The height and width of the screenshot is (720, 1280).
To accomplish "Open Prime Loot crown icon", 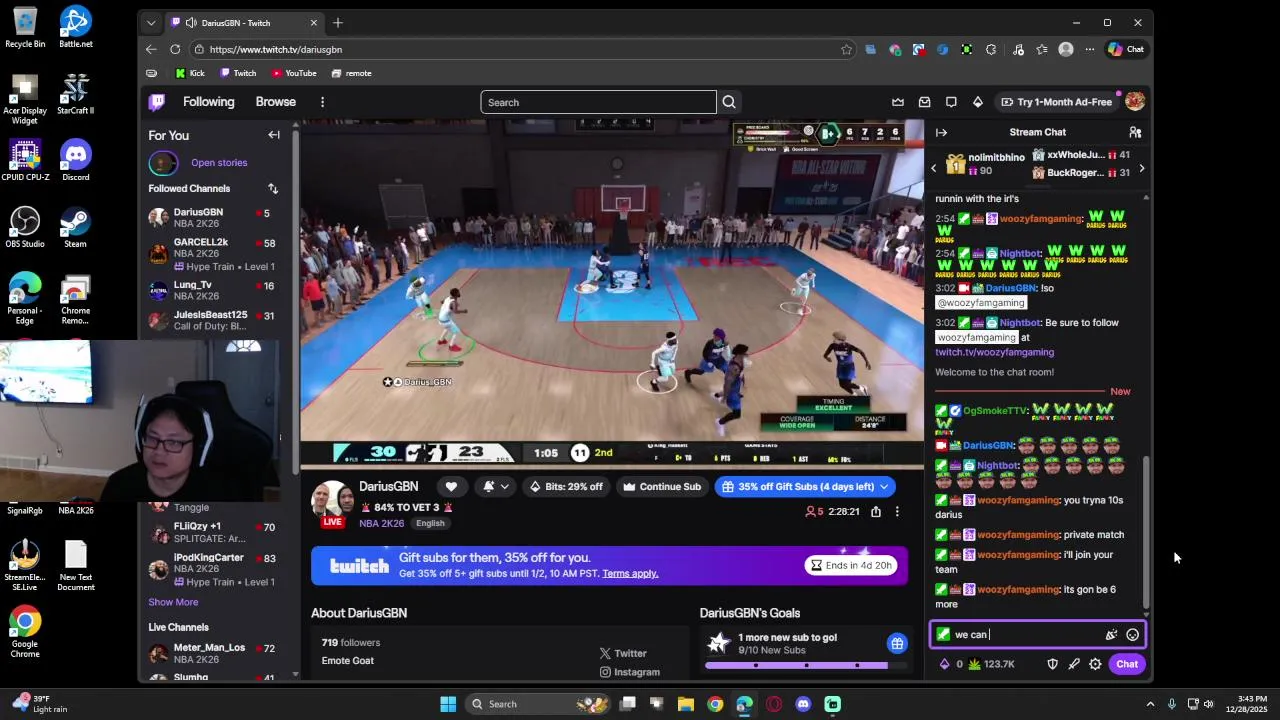I will coord(898,102).
